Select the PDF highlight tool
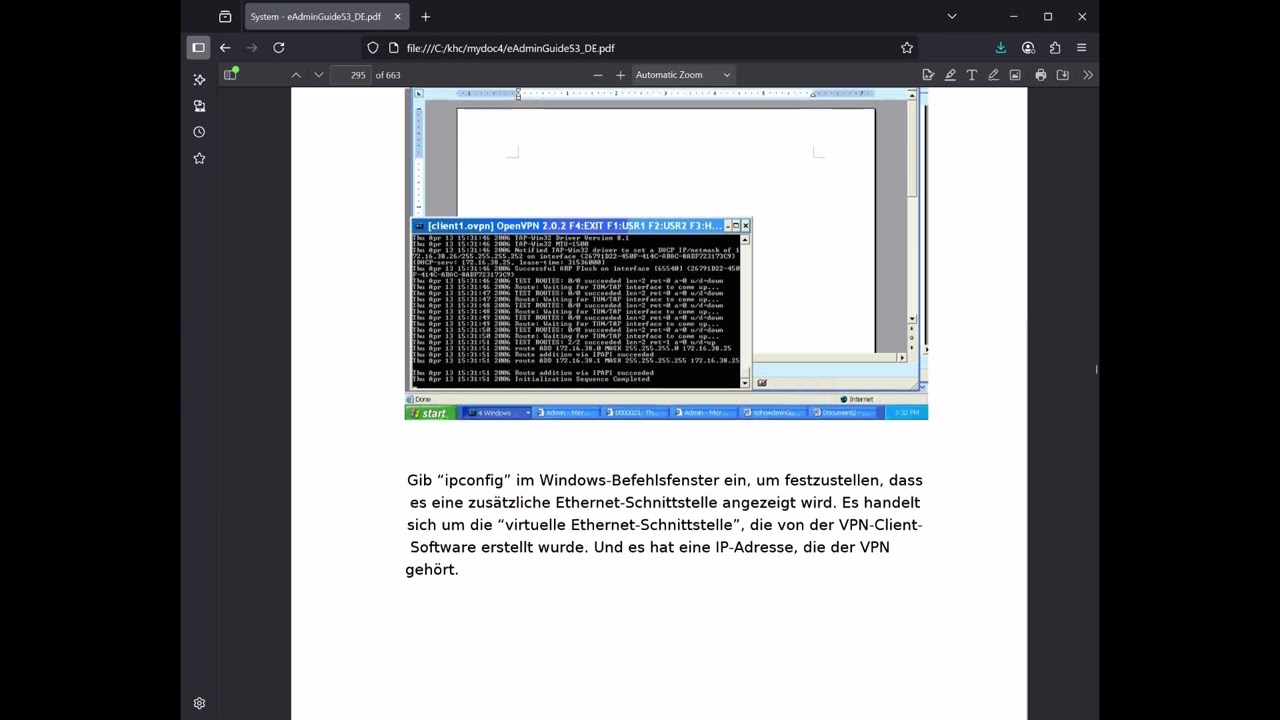Viewport: 1280px width, 720px height. pos(950,75)
